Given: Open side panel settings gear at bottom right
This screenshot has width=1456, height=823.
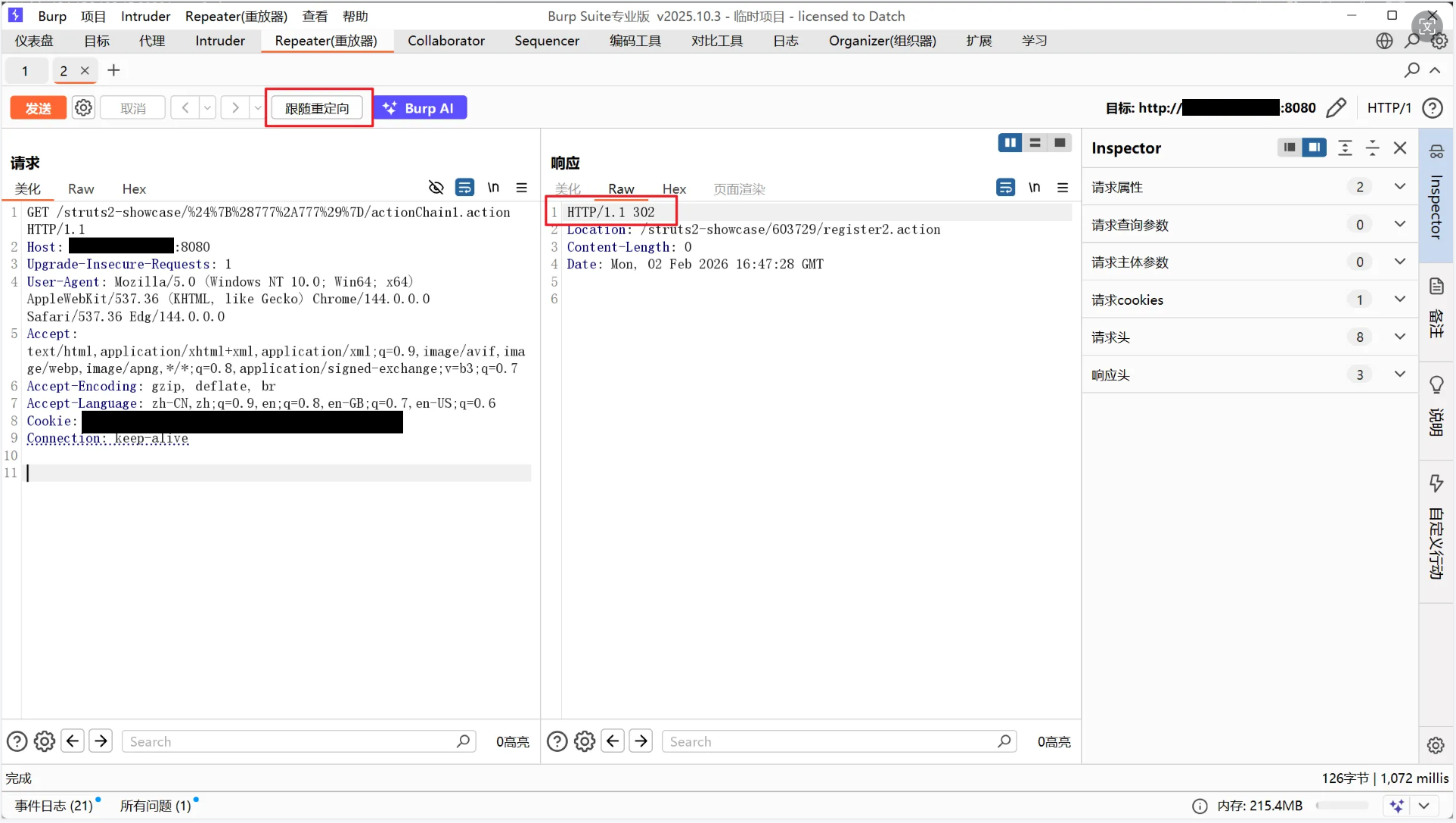Looking at the screenshot, I should [x=1436, y=745].
